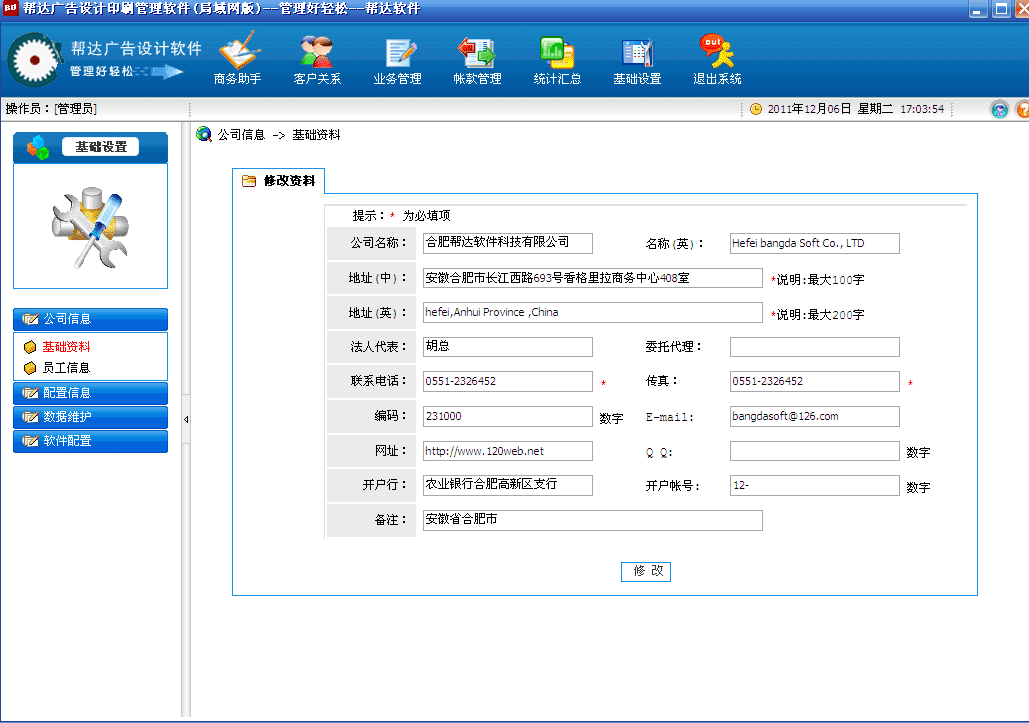Click into the empty QQ field
The image size is (1029, 723).
[814, 451]
